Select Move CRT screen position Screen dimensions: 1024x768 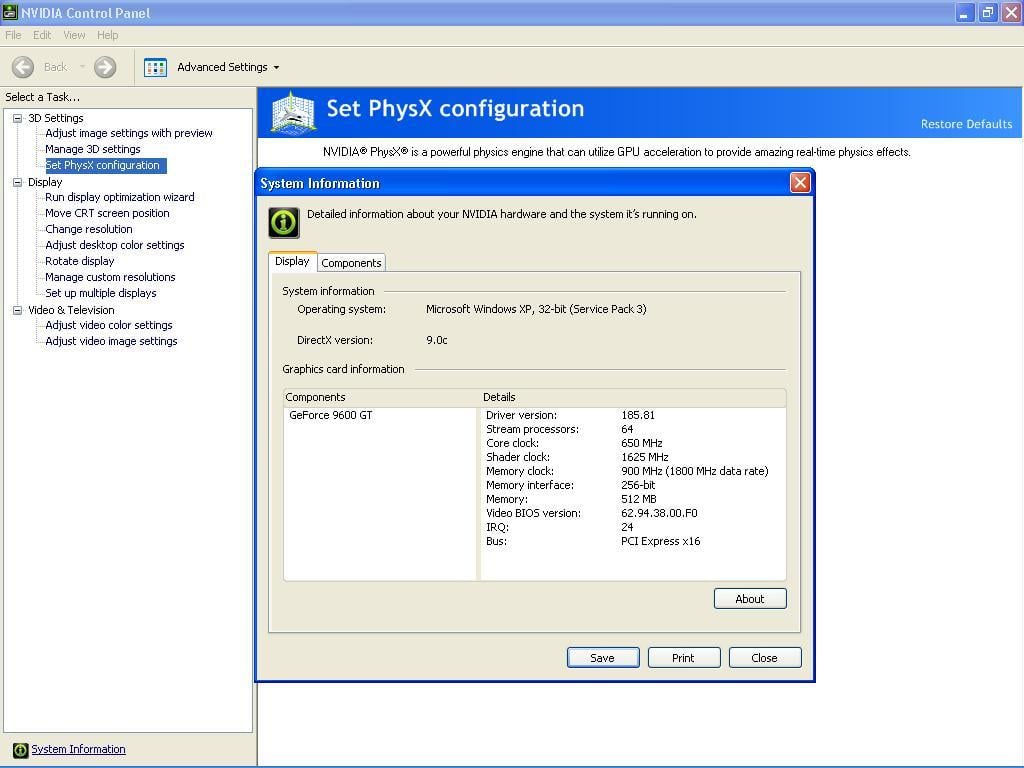pos(107,214)
